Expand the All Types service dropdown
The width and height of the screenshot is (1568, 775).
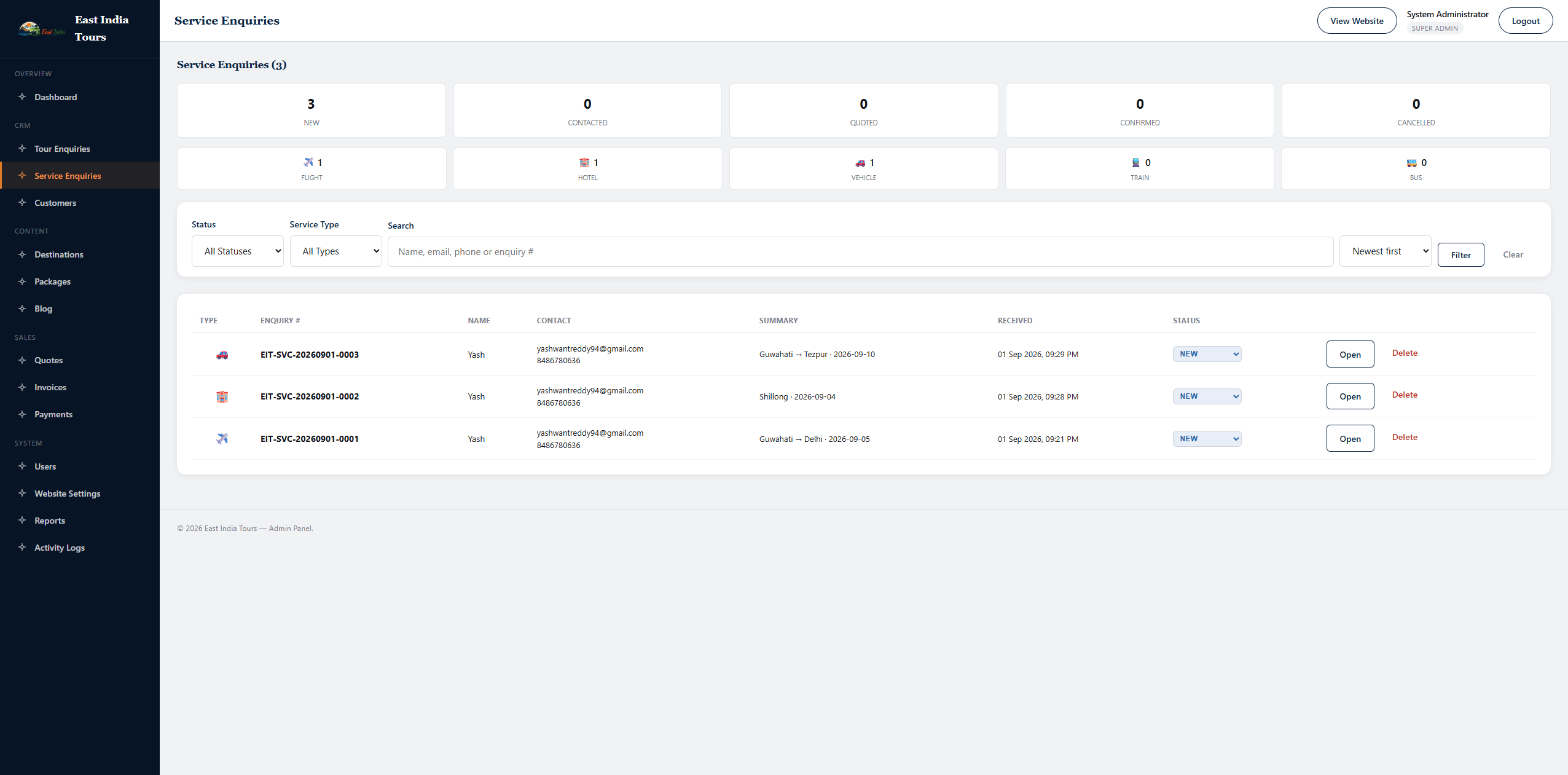335,251
